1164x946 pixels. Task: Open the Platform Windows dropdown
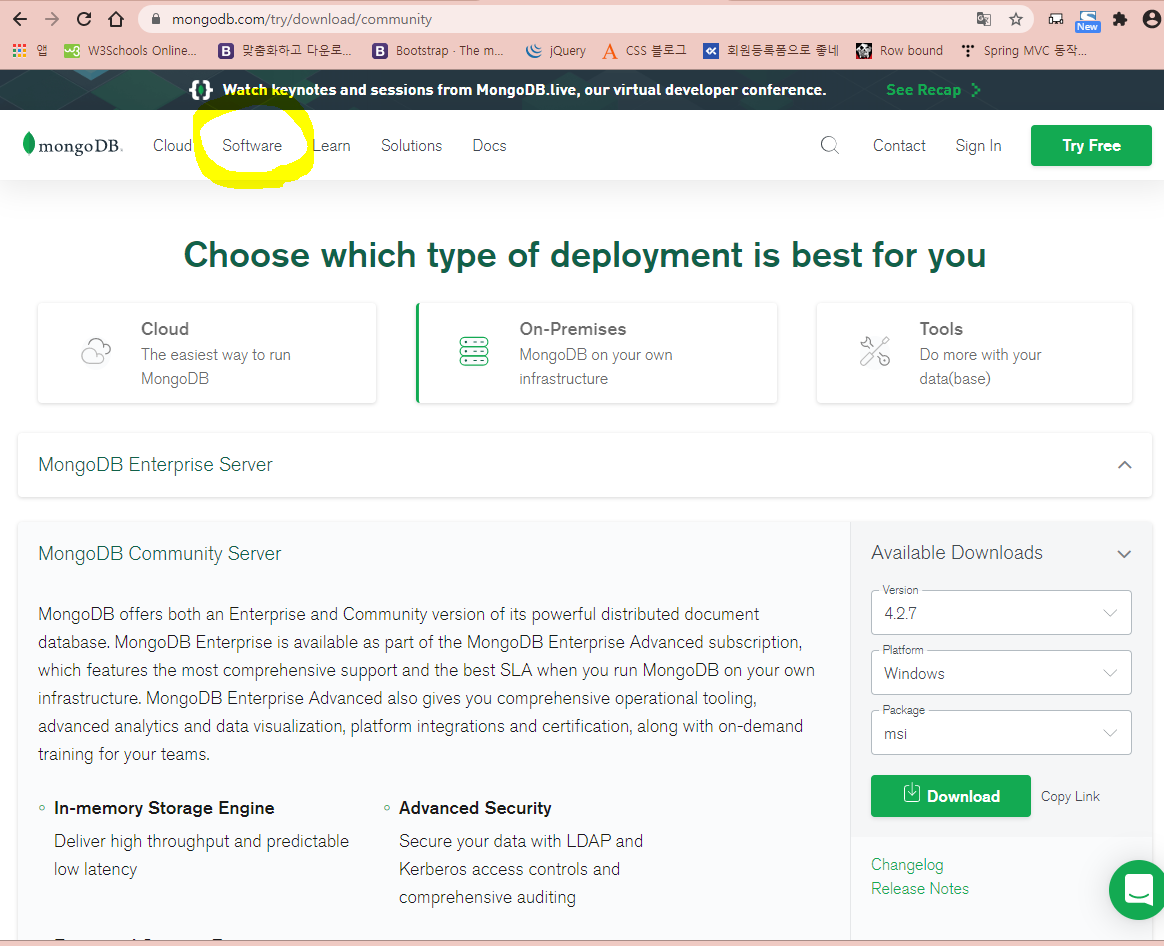tap(1001, 673)
